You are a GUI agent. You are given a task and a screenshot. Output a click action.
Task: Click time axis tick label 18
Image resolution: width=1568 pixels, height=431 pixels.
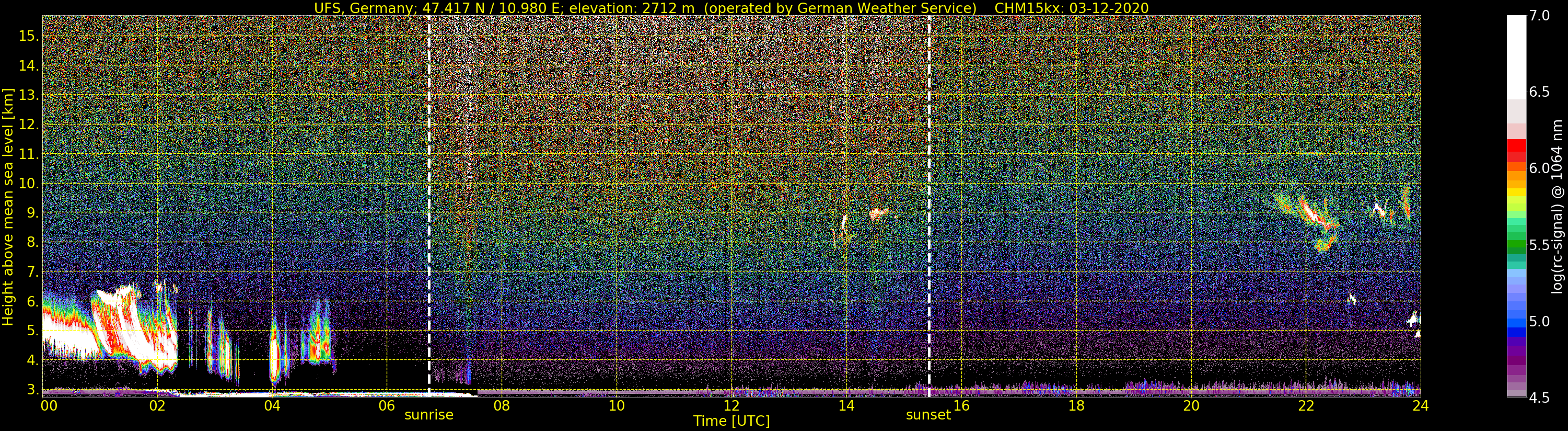[1076, 405]
